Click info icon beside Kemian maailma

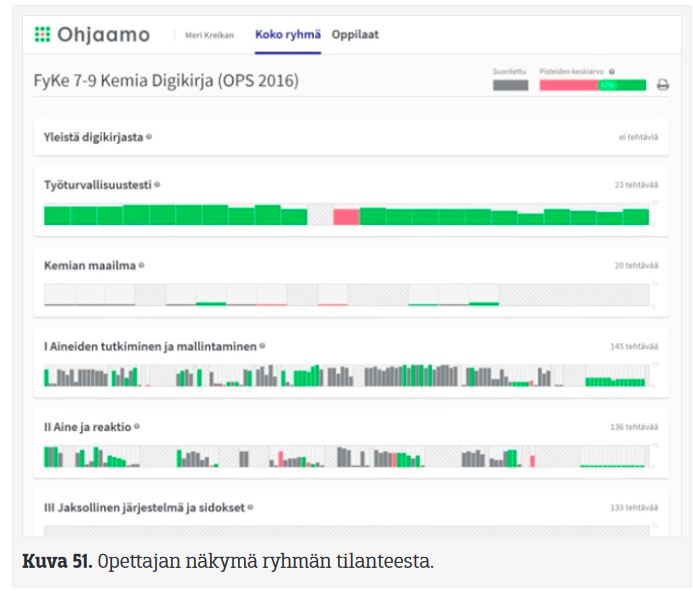[141, 265]
